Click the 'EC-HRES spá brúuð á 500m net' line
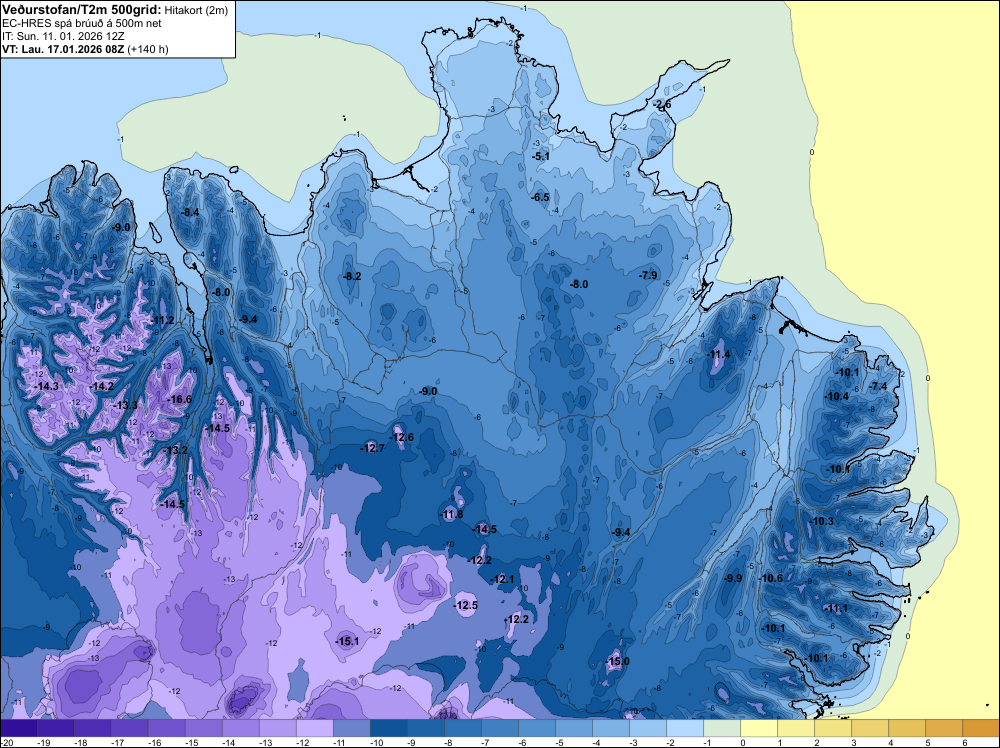The height and width of the screenshot is (748, 1000). pyautogui.click(x=82, y=24)
